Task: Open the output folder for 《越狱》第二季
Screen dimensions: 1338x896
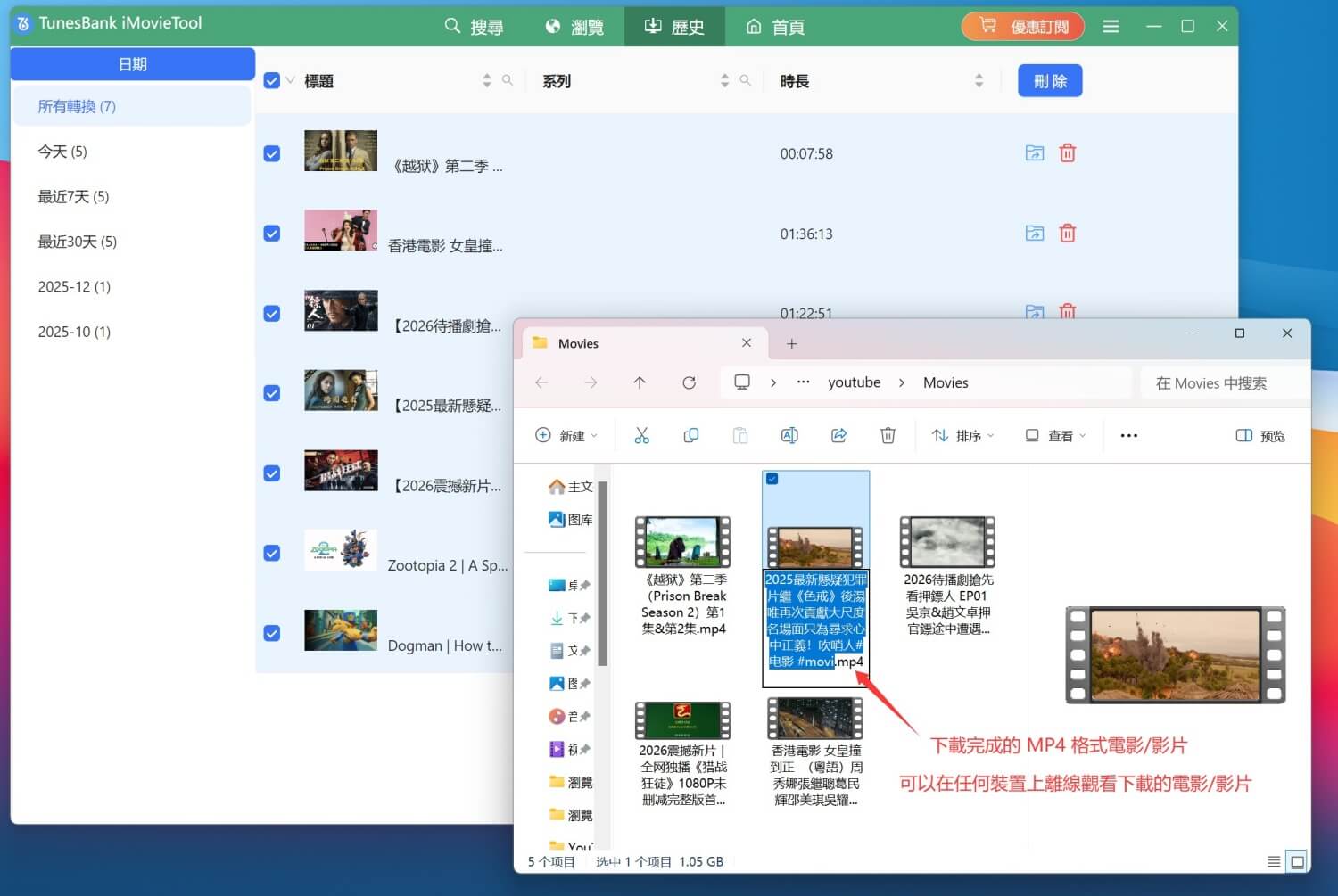Action: [1034, 152]
